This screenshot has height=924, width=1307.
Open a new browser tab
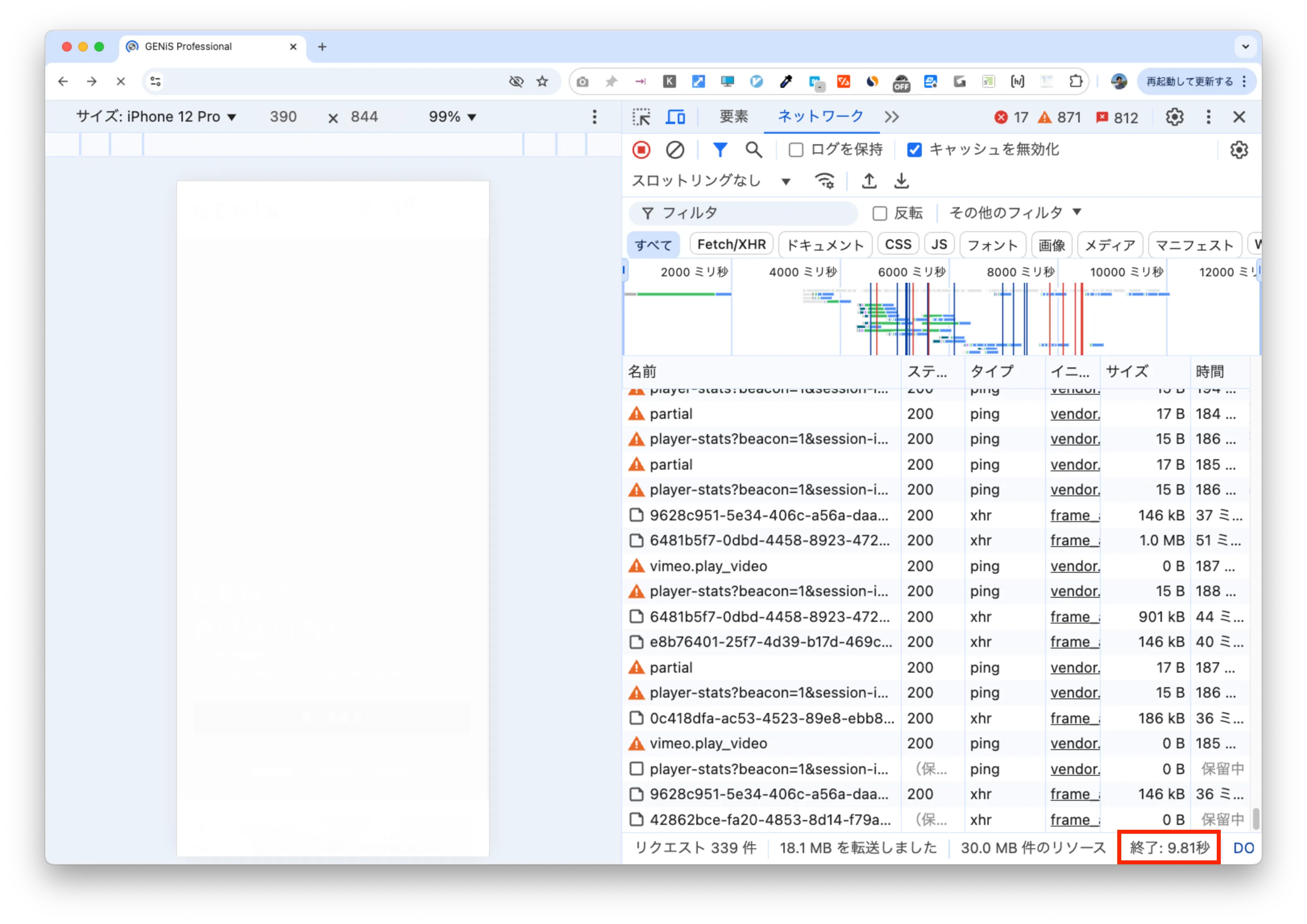pos(322,47)
